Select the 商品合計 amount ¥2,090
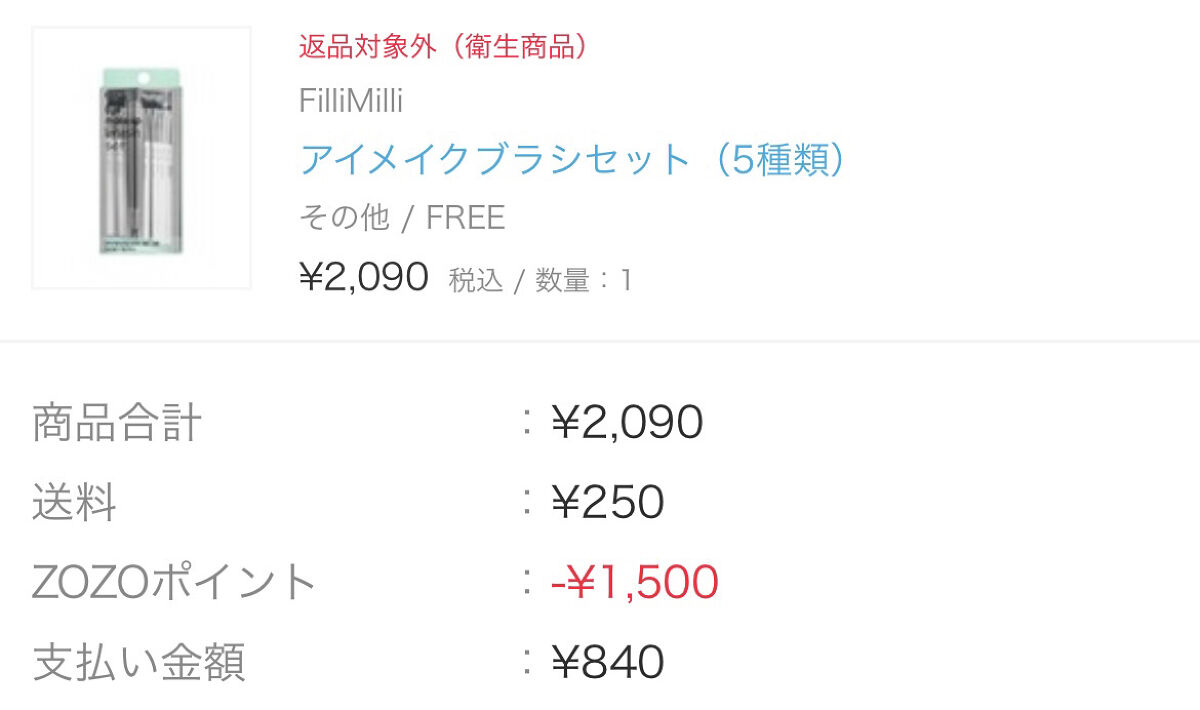1200x710 pixels. (627, 423)
